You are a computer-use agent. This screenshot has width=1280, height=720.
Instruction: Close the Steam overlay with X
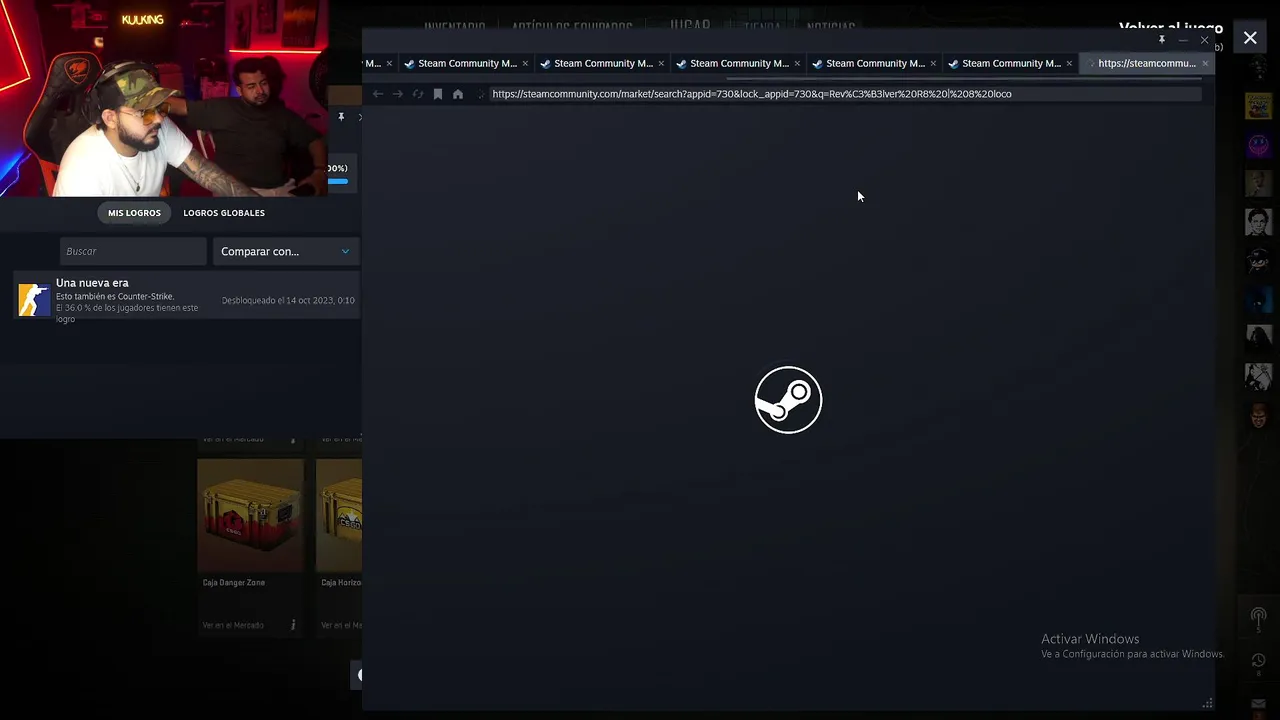tap(1250, 38)
